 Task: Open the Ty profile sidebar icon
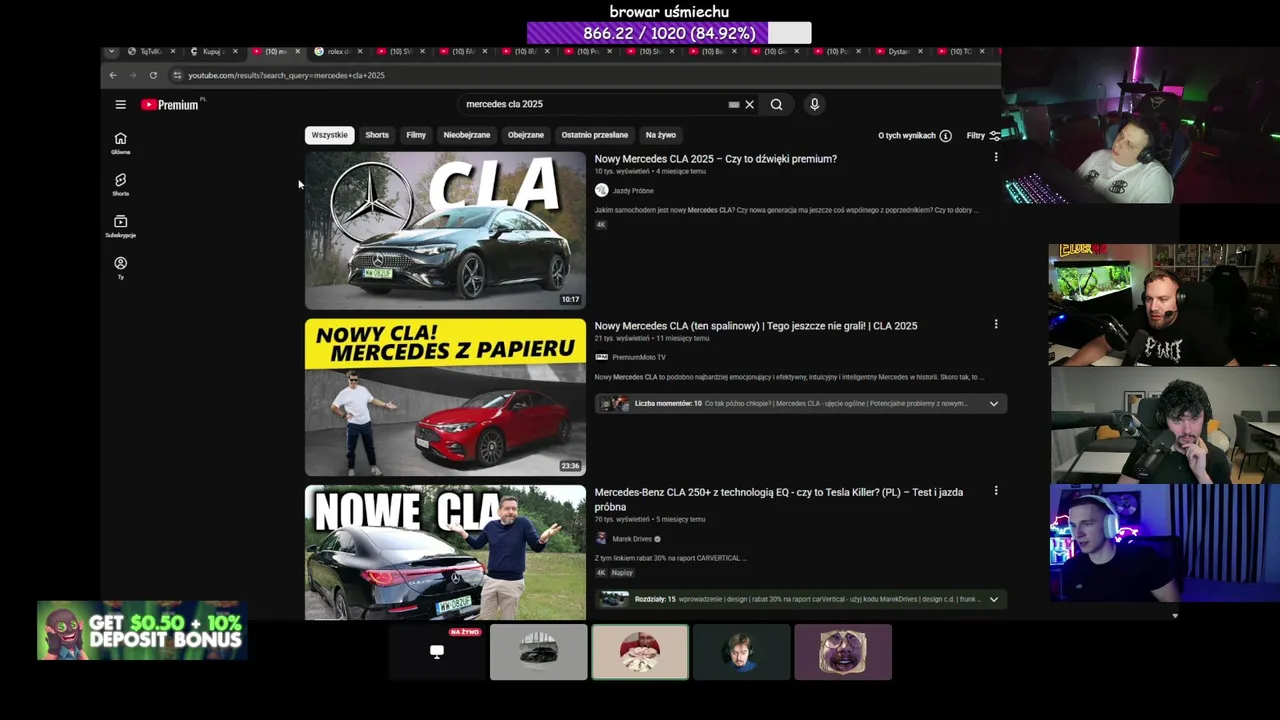(120, 267)
